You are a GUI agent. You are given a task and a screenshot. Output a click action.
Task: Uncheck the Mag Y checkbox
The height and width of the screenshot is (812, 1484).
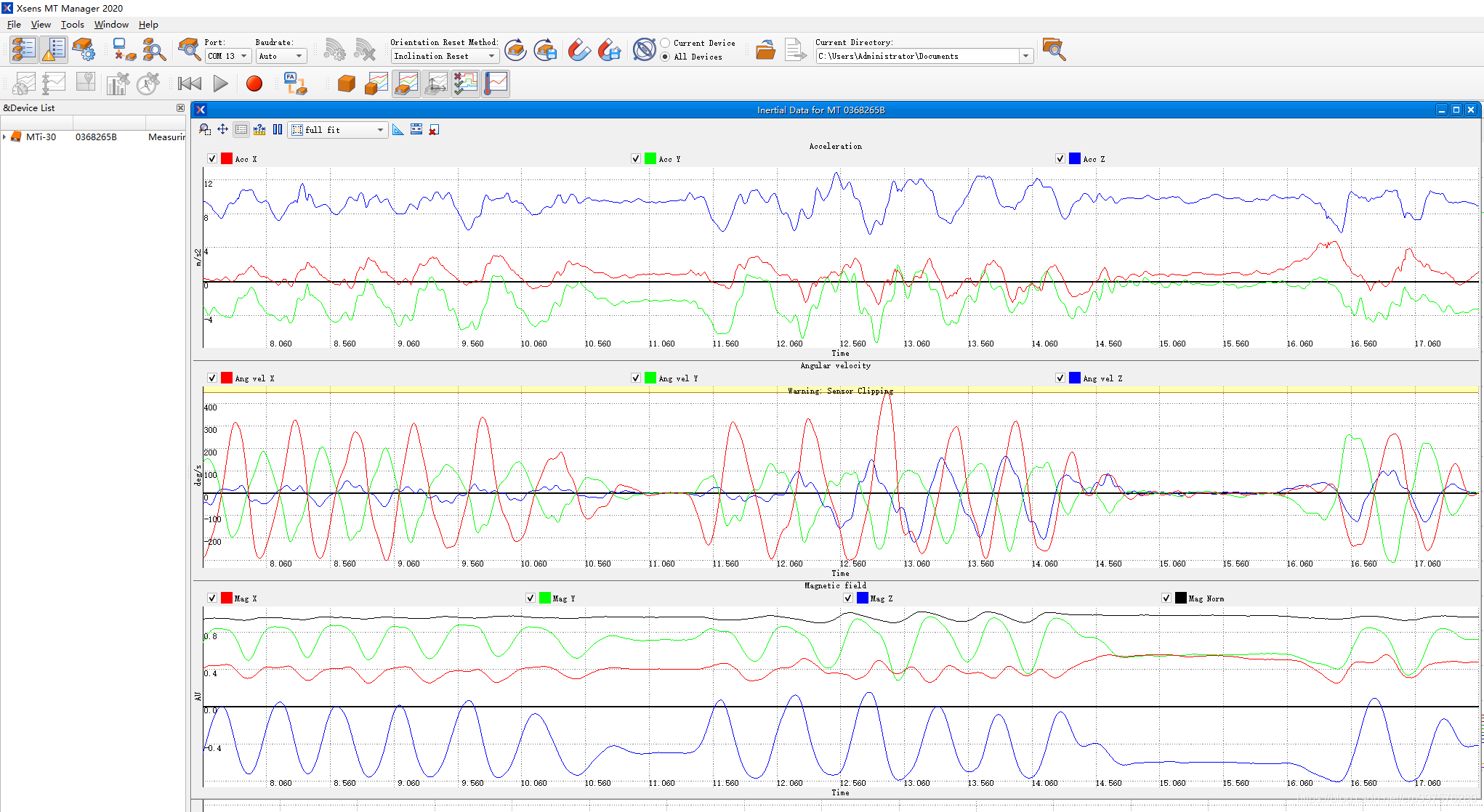[x=531, y=598]
